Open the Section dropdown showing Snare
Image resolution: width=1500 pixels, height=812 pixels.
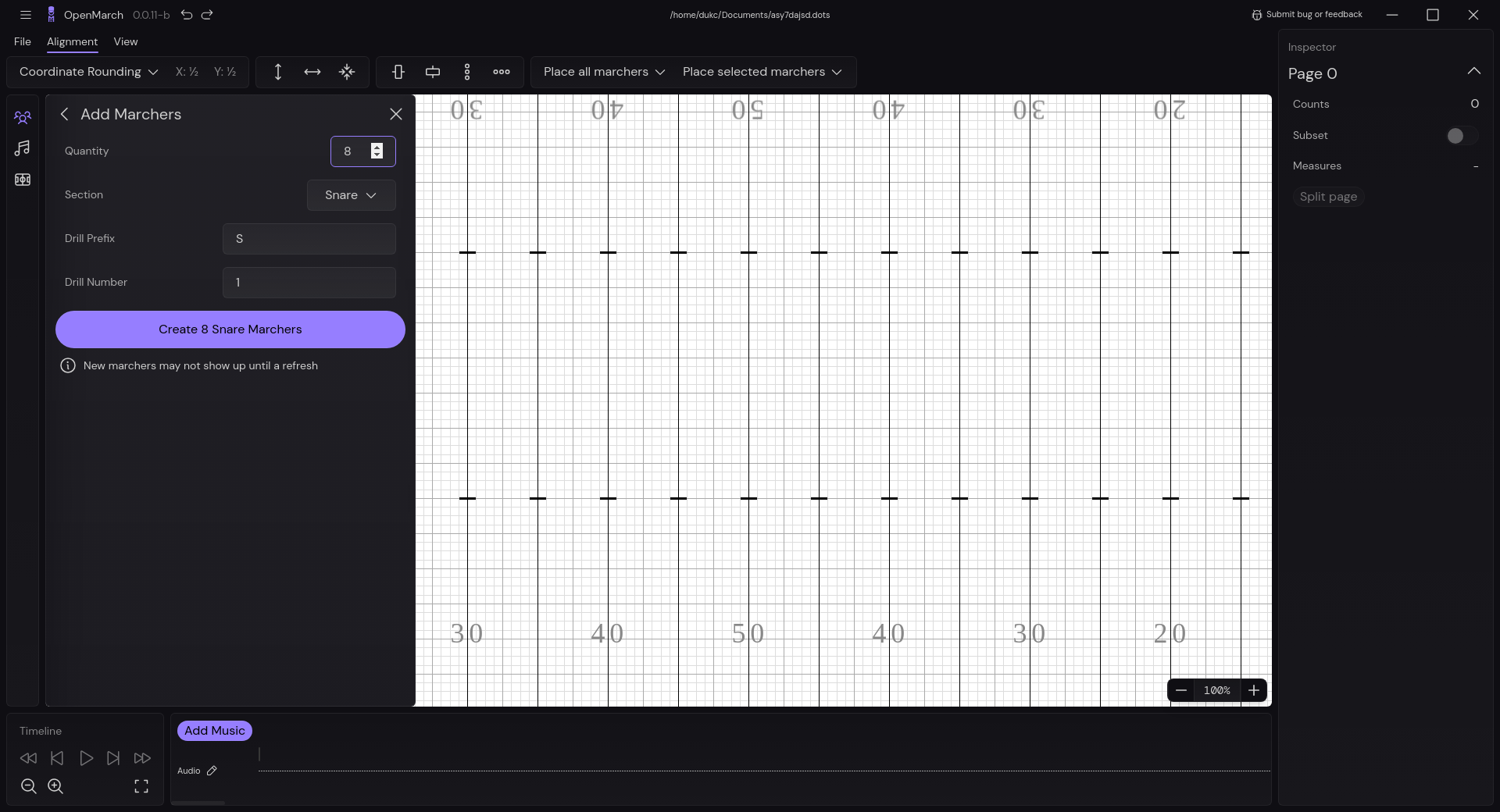point(350,195)
